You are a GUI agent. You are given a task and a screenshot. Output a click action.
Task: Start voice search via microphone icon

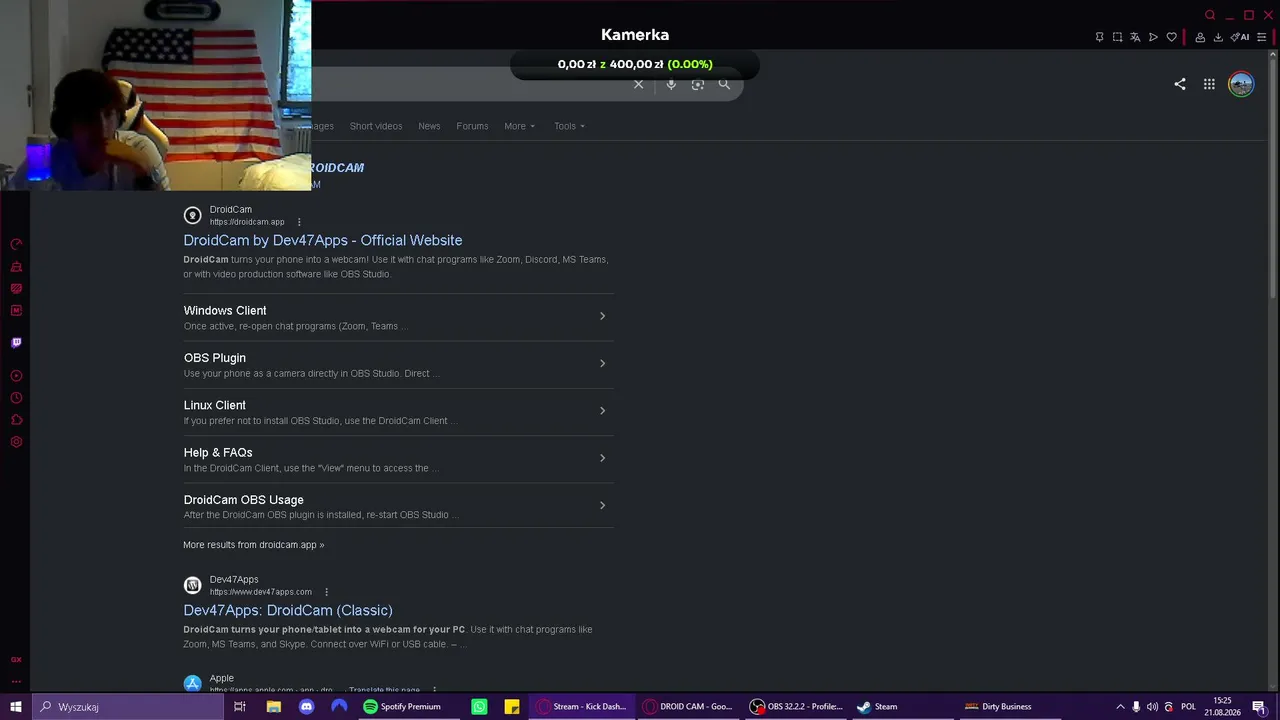coord(671,84)
